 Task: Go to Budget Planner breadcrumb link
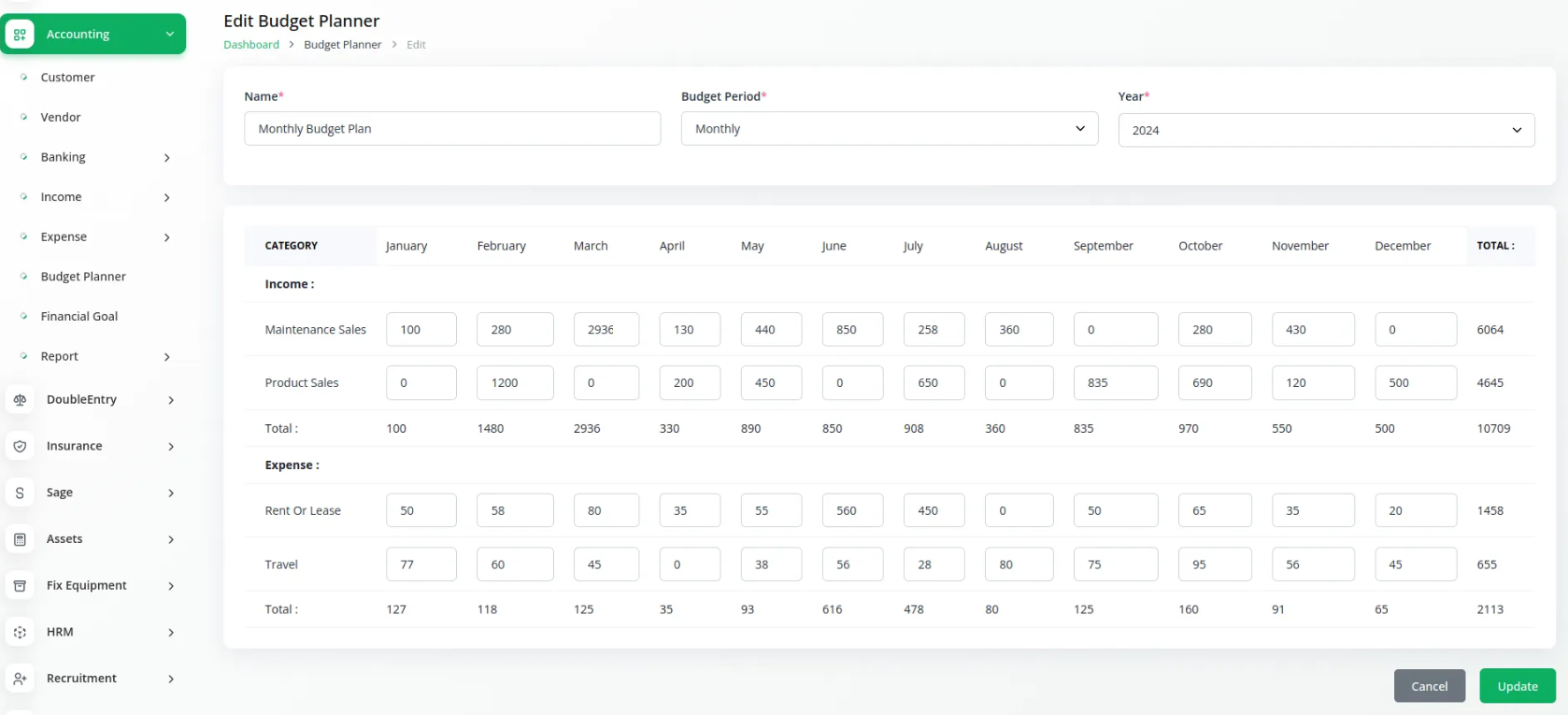(x=343, y=45)
